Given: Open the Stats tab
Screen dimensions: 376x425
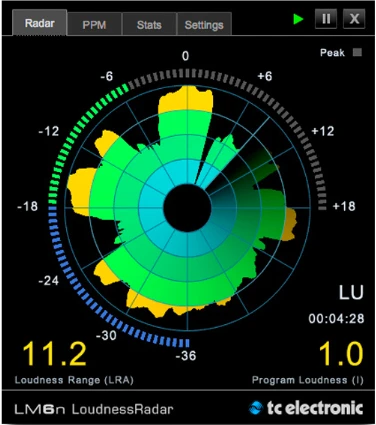Looking at the screenshot, I should click(149, 25).
